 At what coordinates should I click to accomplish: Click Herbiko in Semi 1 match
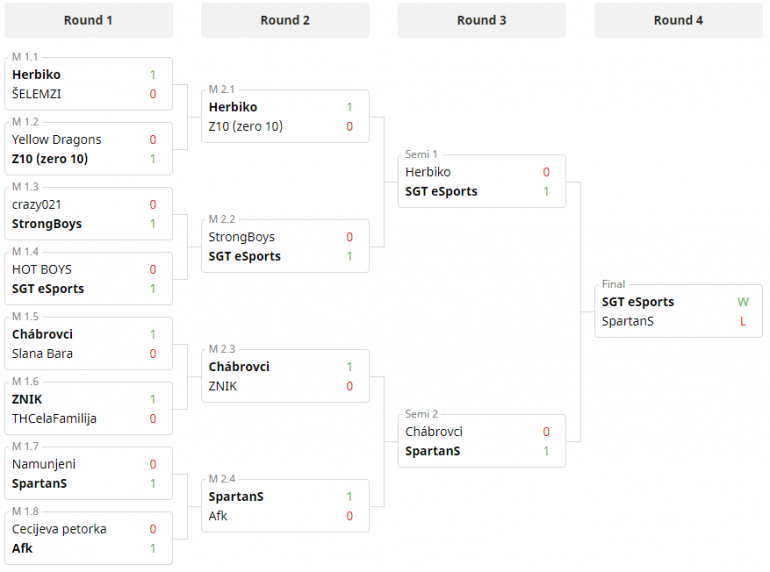pyautogui.click(x=428, y=173)
